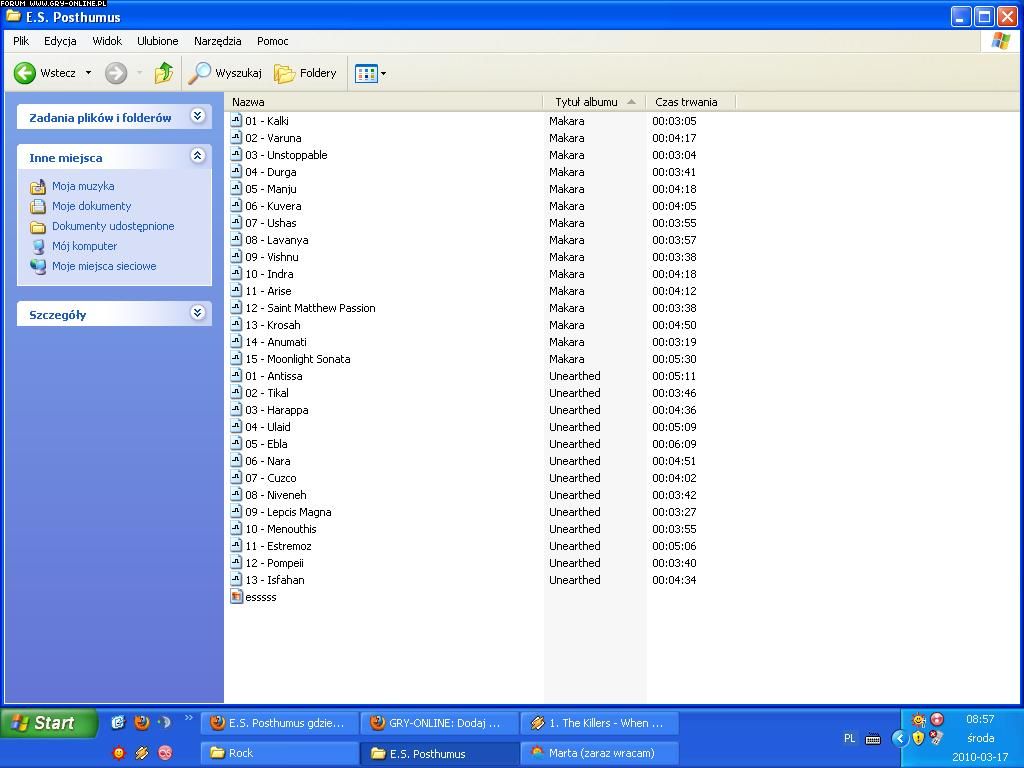Click the greyed forward arrow button

[x=116, y=73]
